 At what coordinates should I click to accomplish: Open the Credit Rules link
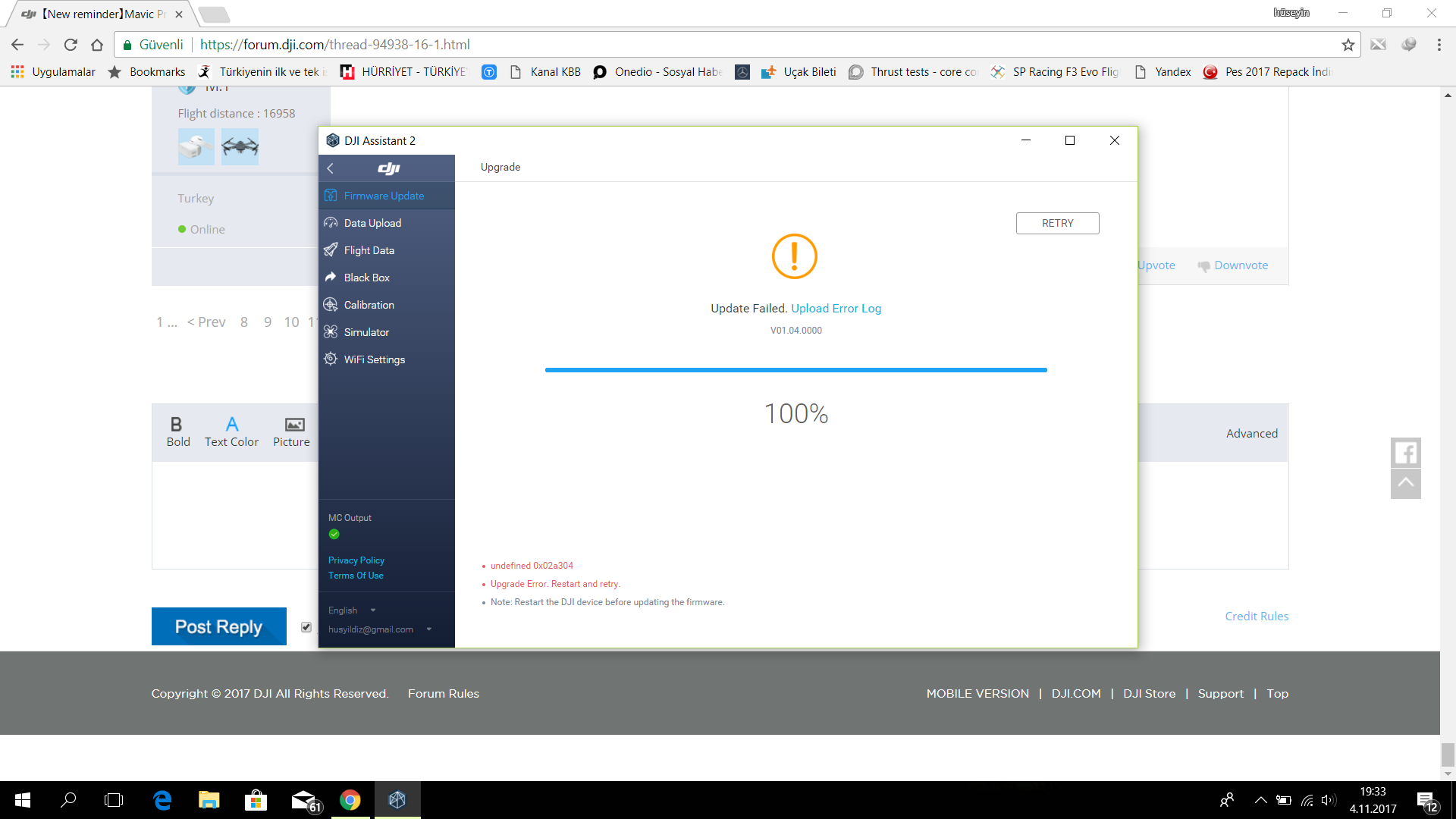point(1257,617)
